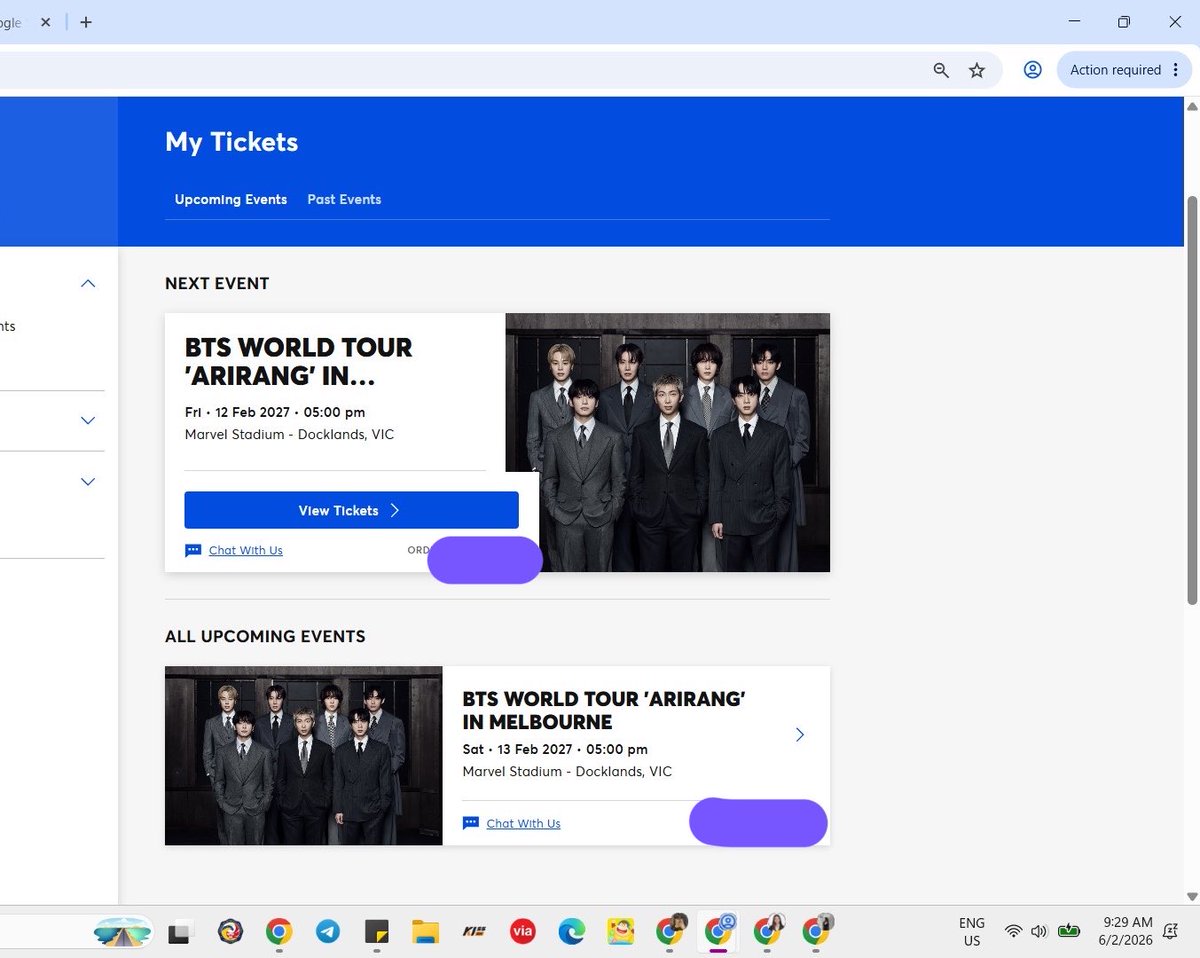Image resolution: width=1200 pixels, height=958 pixels.
Task: Open the yellow cartoon face app on taskbar
Action: [x=621, y=932]
